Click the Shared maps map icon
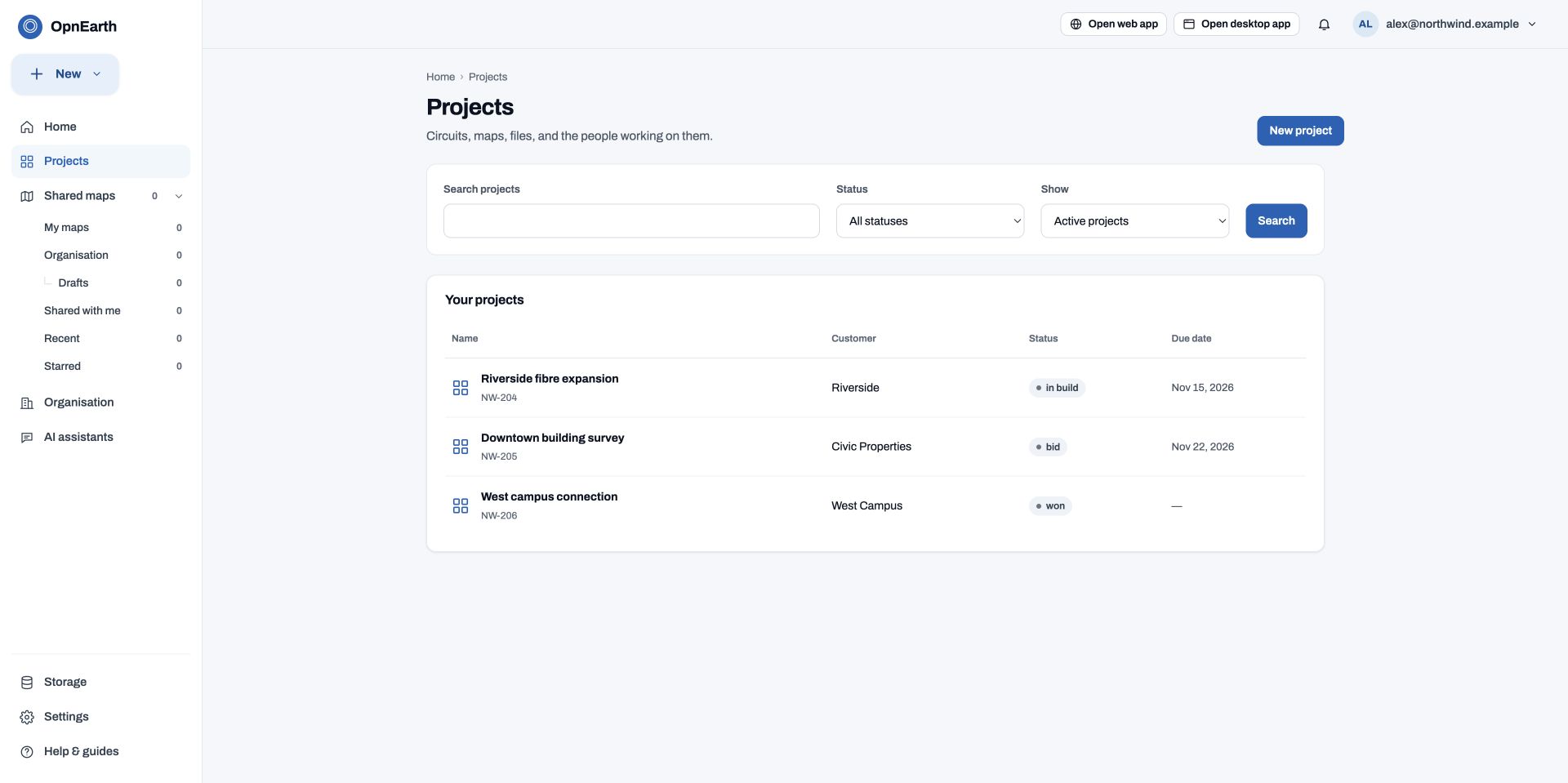The image size is (1568, 783). point(27,196)
